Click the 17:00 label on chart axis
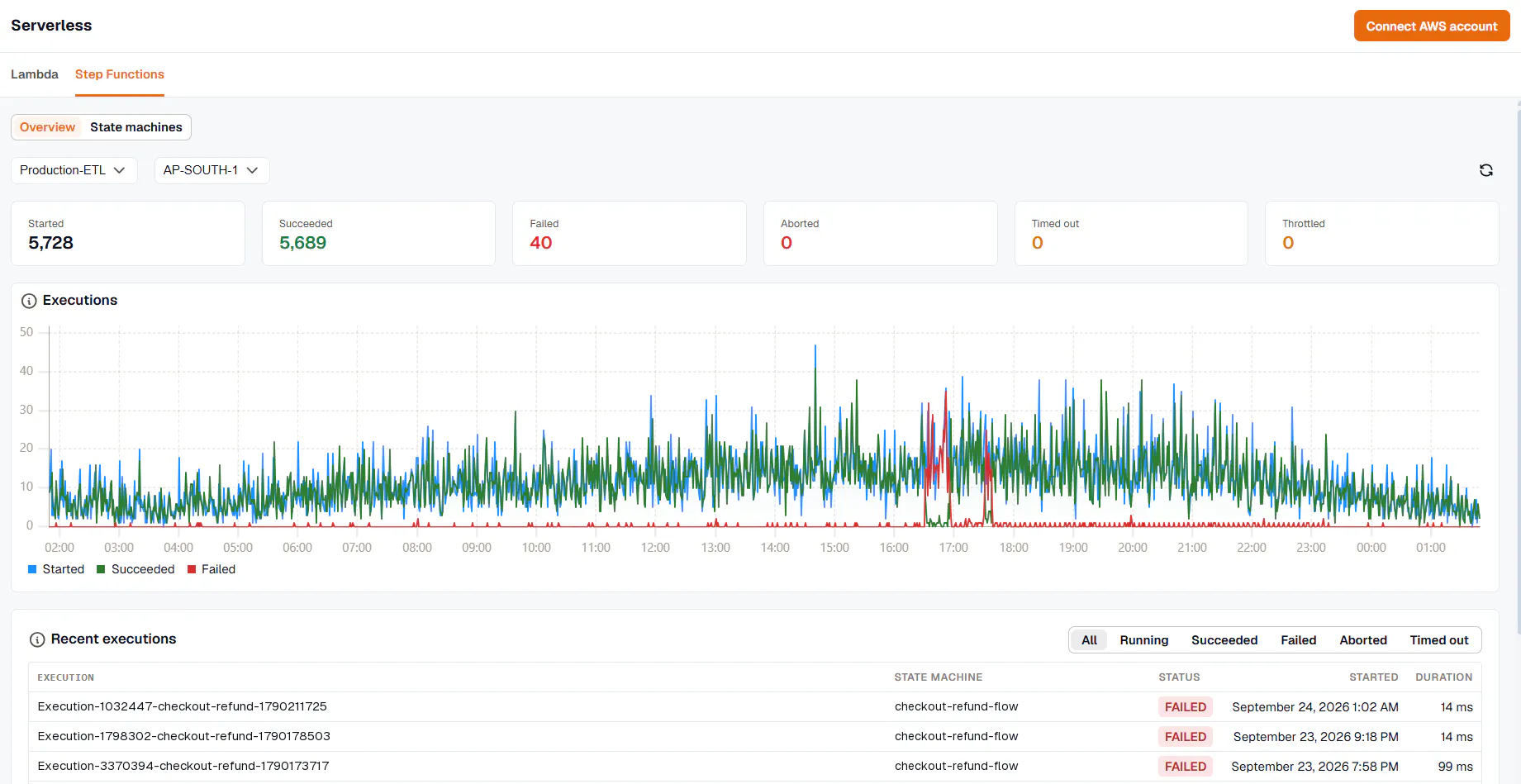The image size is (1521, 784). pos(953,548)
